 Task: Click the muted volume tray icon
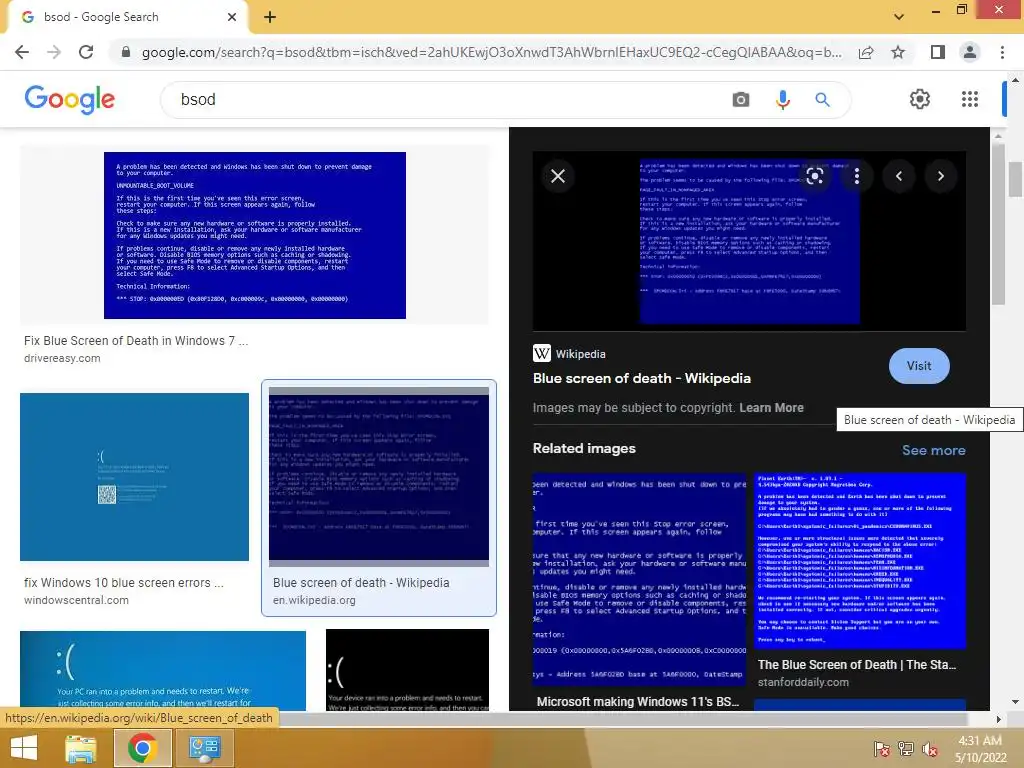pyautogui.click(x=930, y=749)
